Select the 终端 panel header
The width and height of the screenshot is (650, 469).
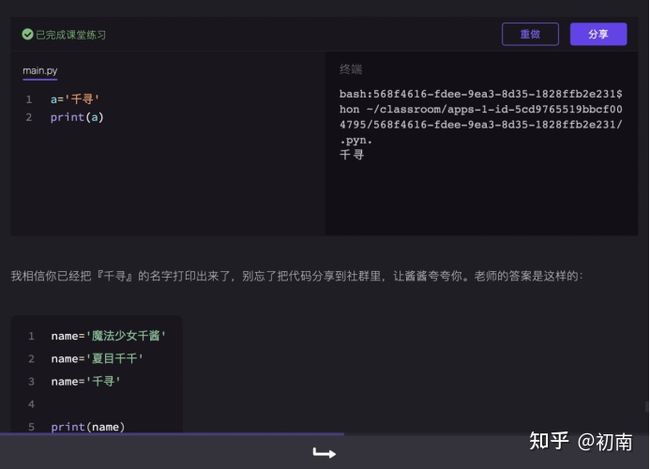[x=351, y=69]
